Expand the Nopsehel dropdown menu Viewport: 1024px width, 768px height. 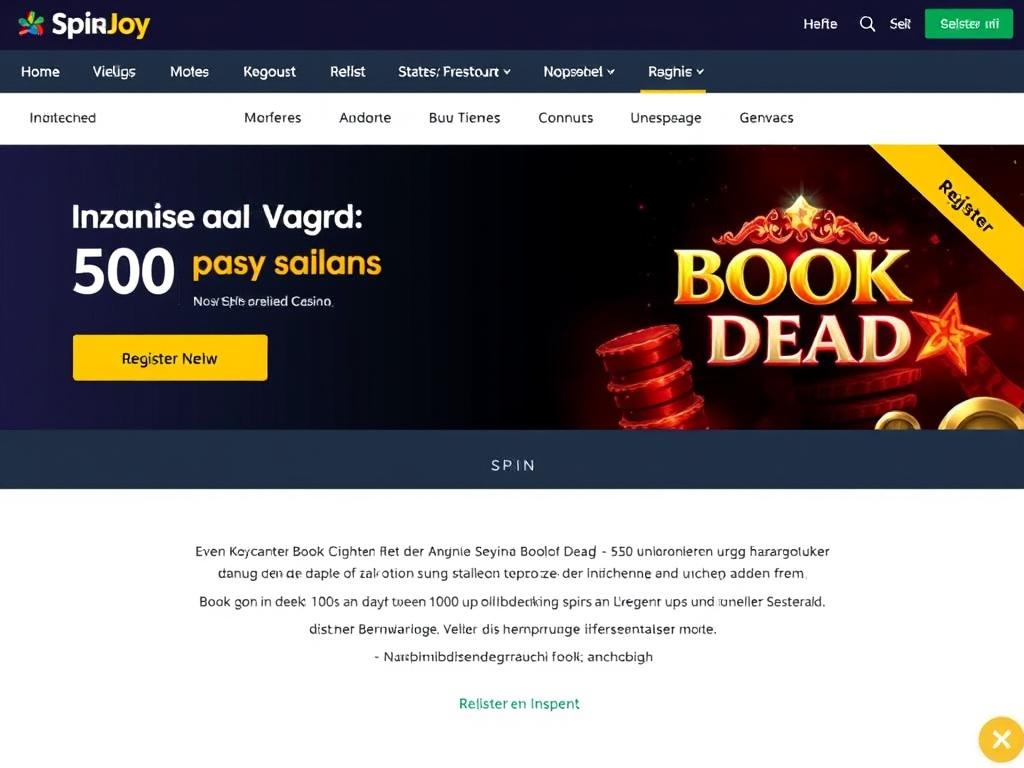[x=579, y=72]
